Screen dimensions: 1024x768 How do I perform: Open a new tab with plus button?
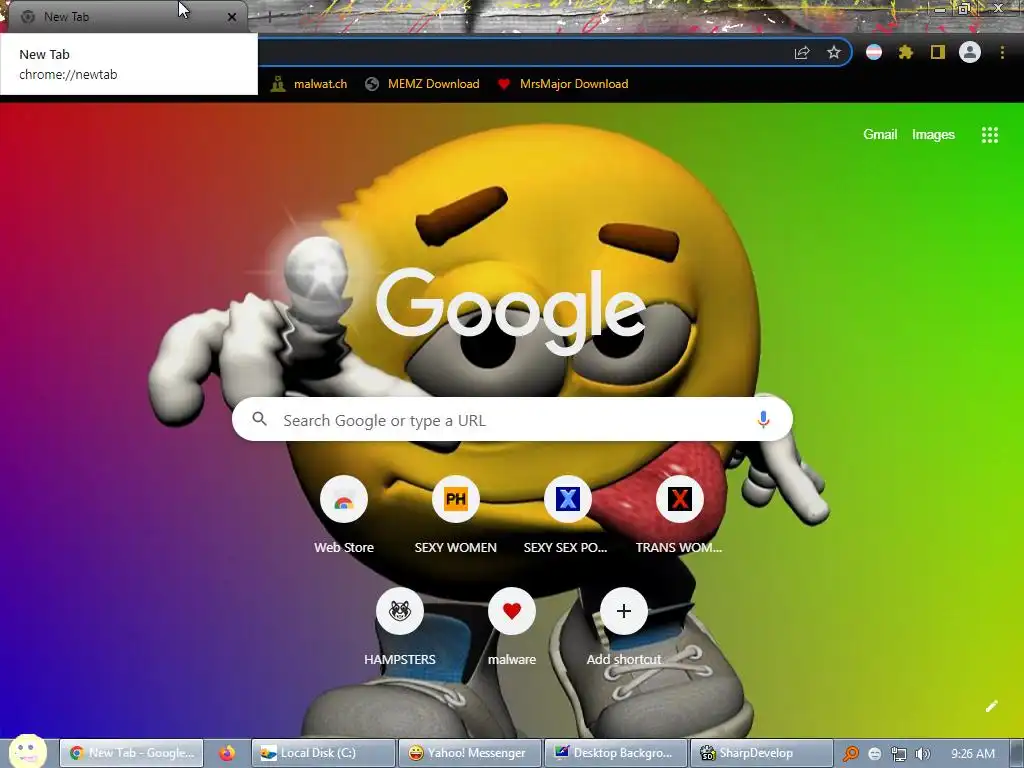click(269, 17)
